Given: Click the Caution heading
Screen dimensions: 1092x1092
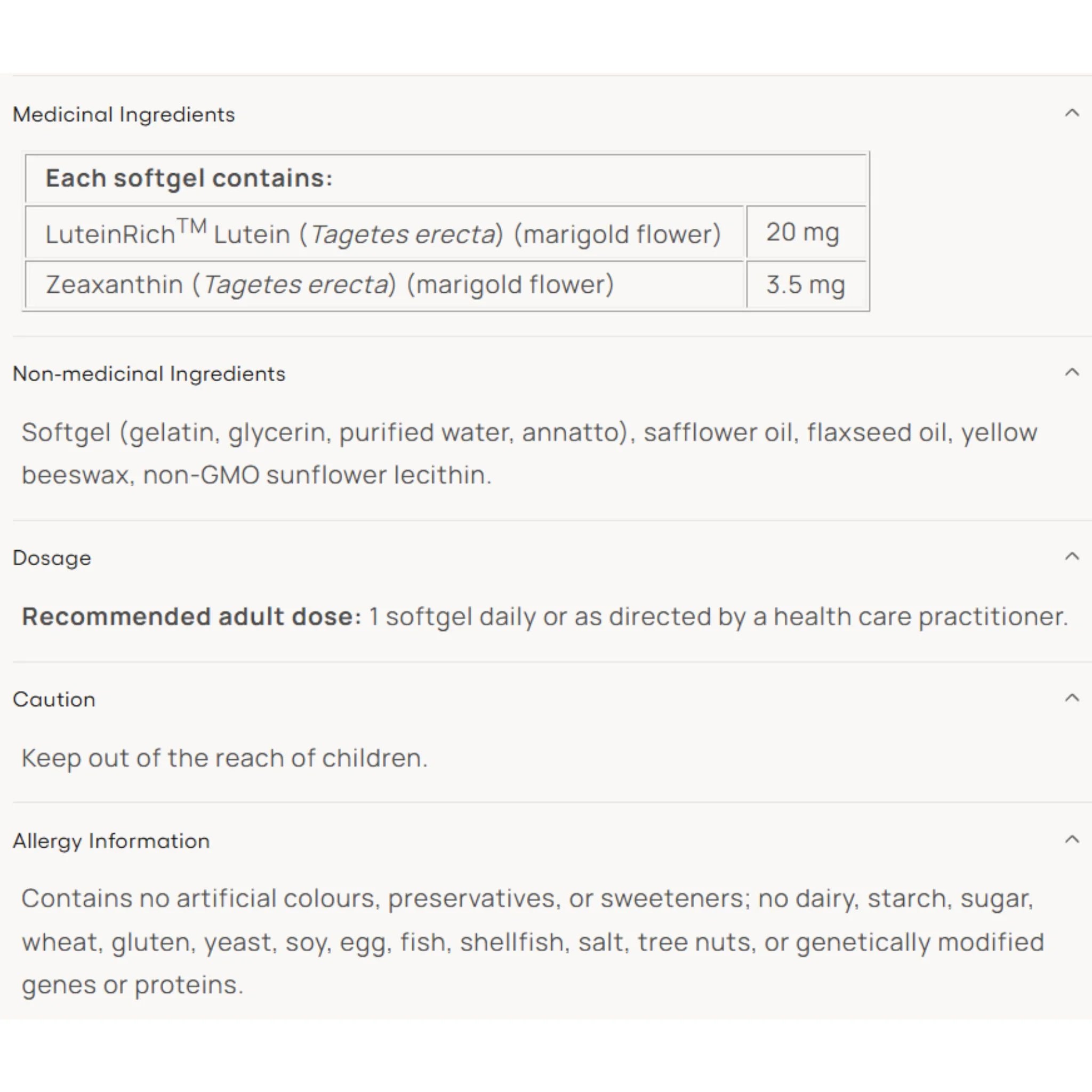Looking at the screenshot, I should tap(54, 700).
